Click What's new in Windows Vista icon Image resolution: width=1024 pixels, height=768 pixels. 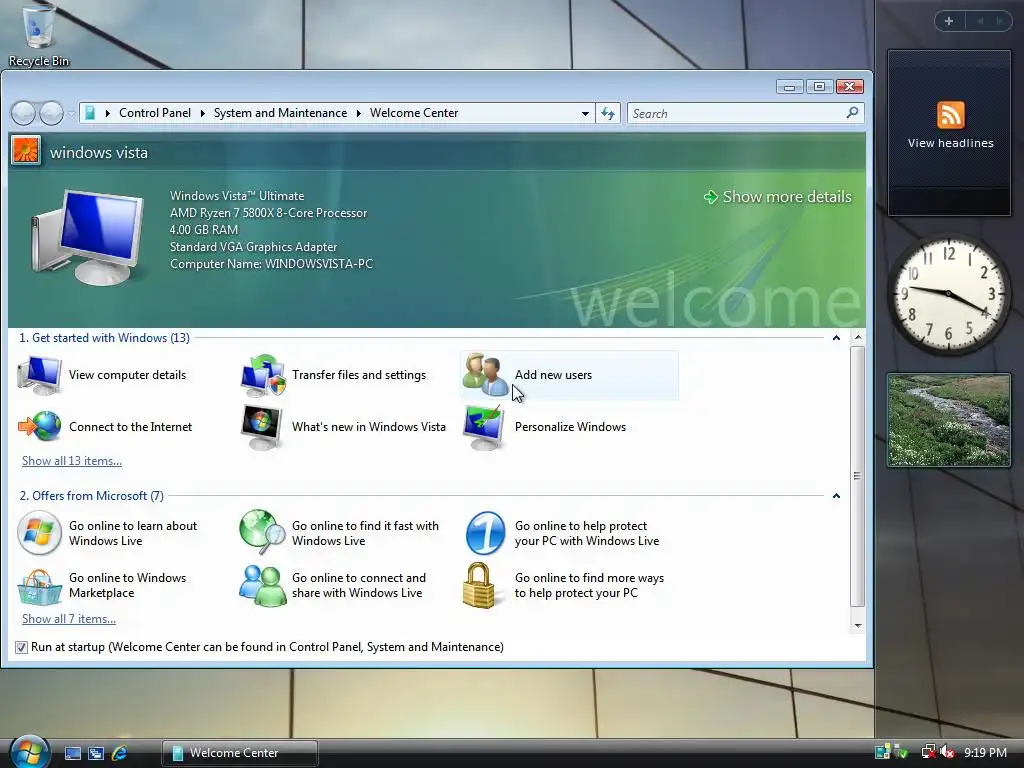[262, 426]
